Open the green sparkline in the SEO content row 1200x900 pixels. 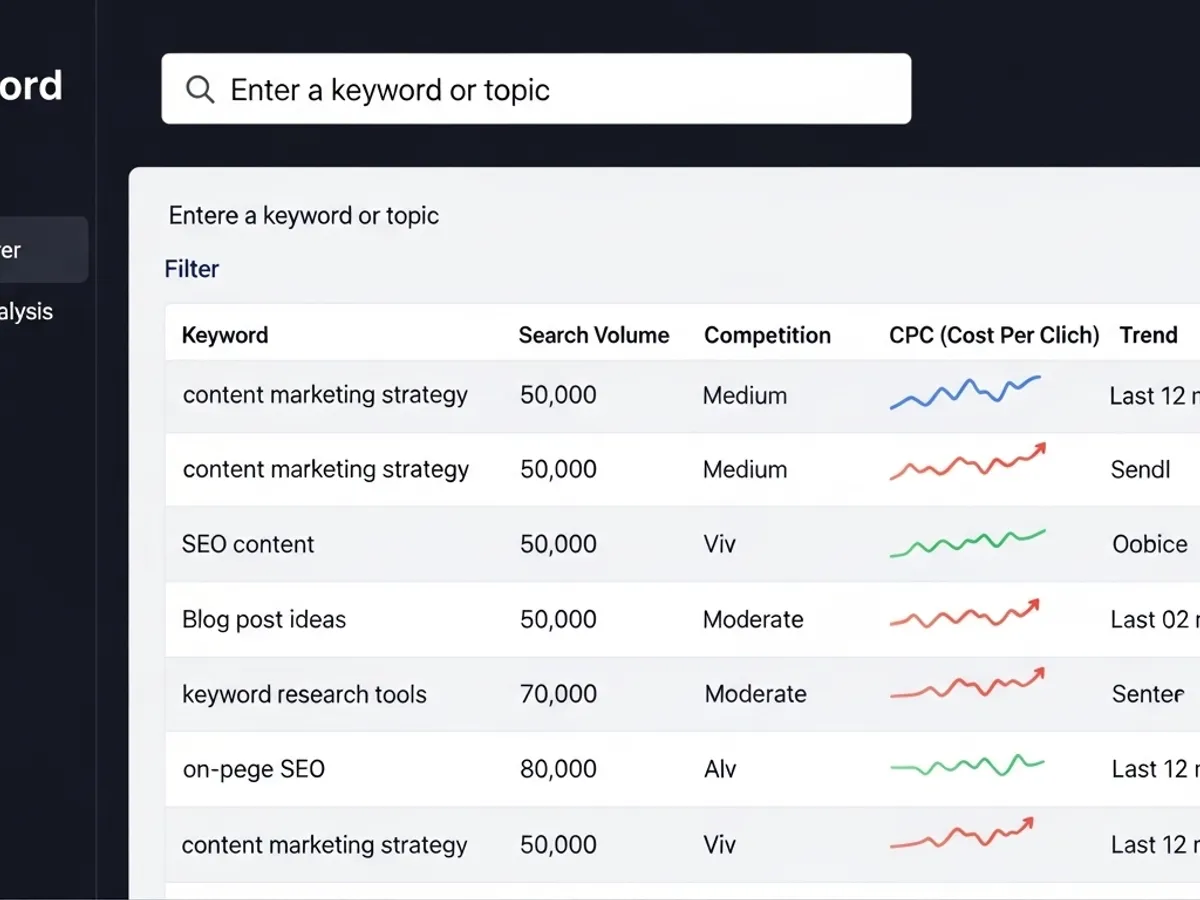pos(967,543)
